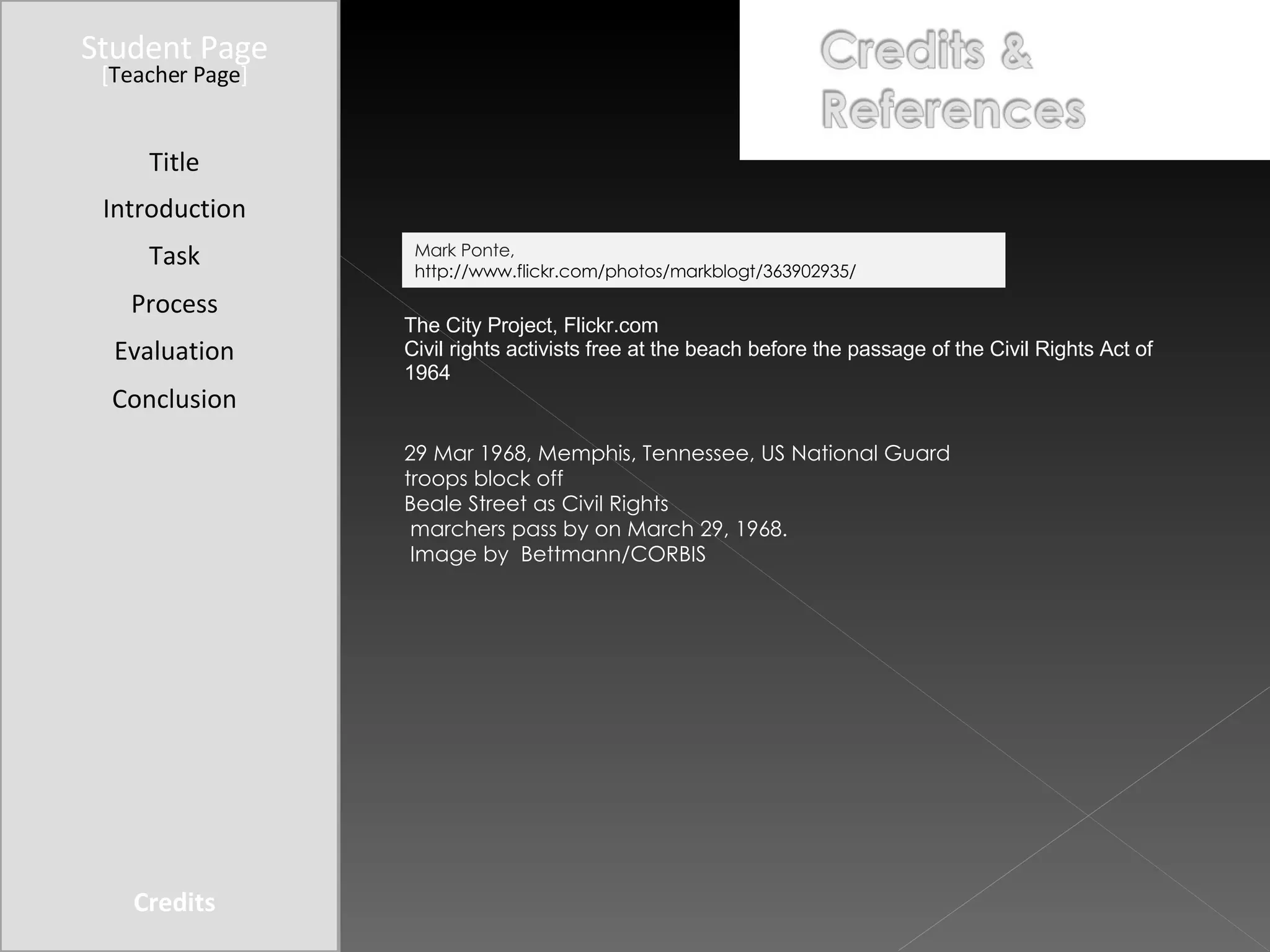Open the Student Page heading link
Screen dimensions: 1270x952
pyautogui.click(x=174, y=48)
